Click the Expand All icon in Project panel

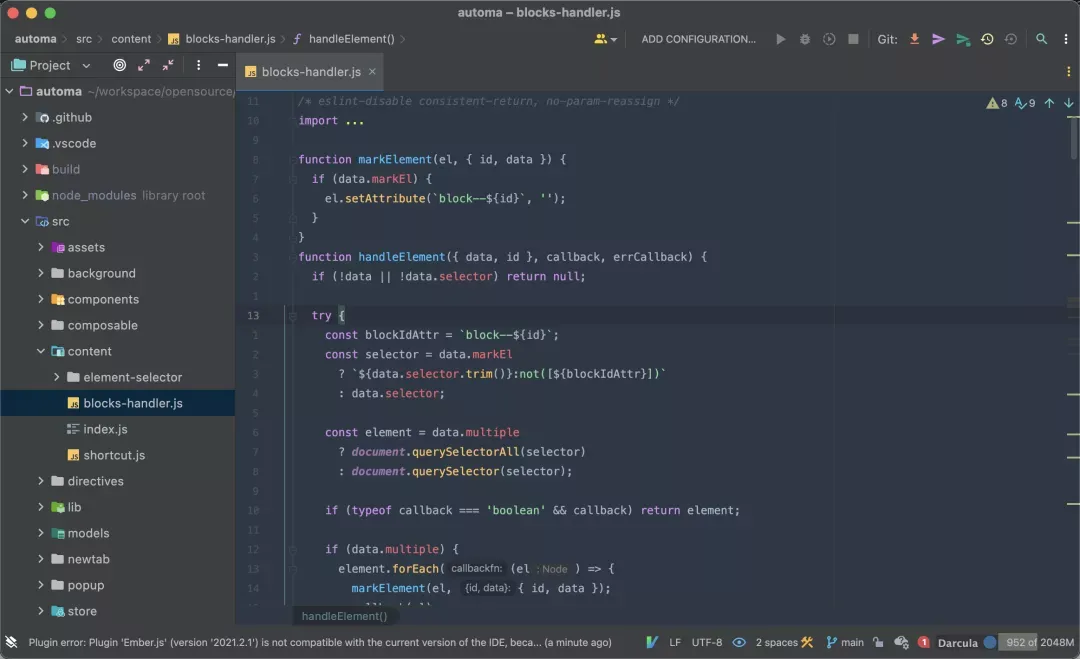[x=144, y=65]
